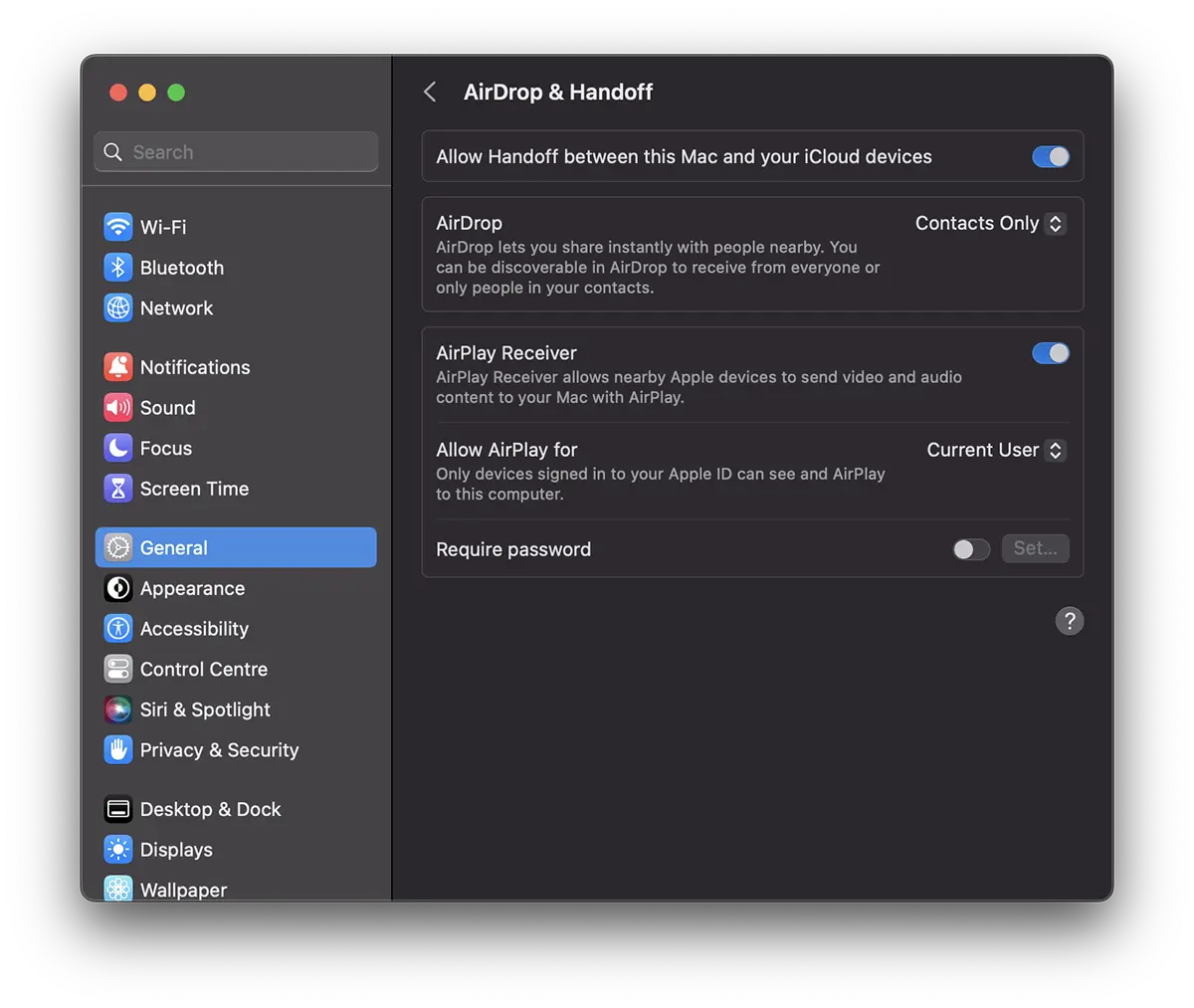This screenshot has width=1194, height=1008.
Task: Click the Notifications bell icon
Action: point(117,367)
